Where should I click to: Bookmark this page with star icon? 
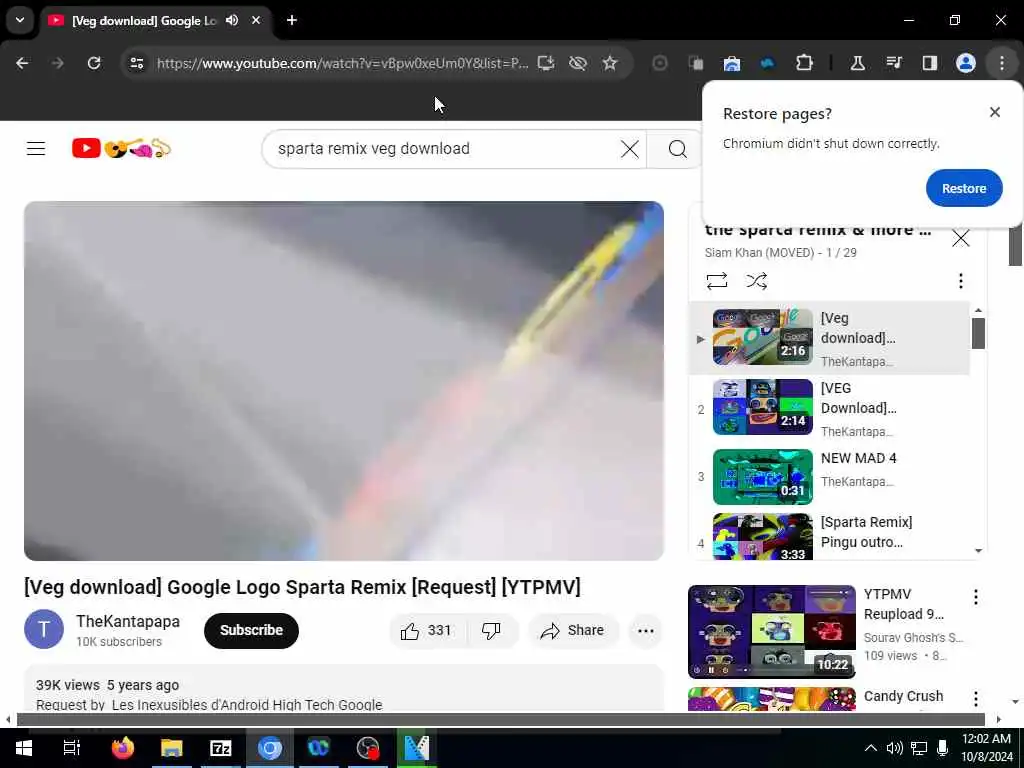(x=610, y=63)
